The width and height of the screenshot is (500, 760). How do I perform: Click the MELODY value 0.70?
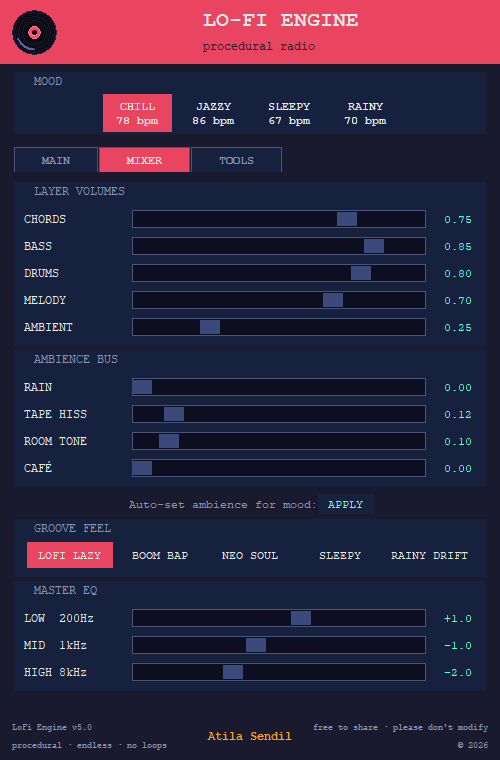click(458, 301)
